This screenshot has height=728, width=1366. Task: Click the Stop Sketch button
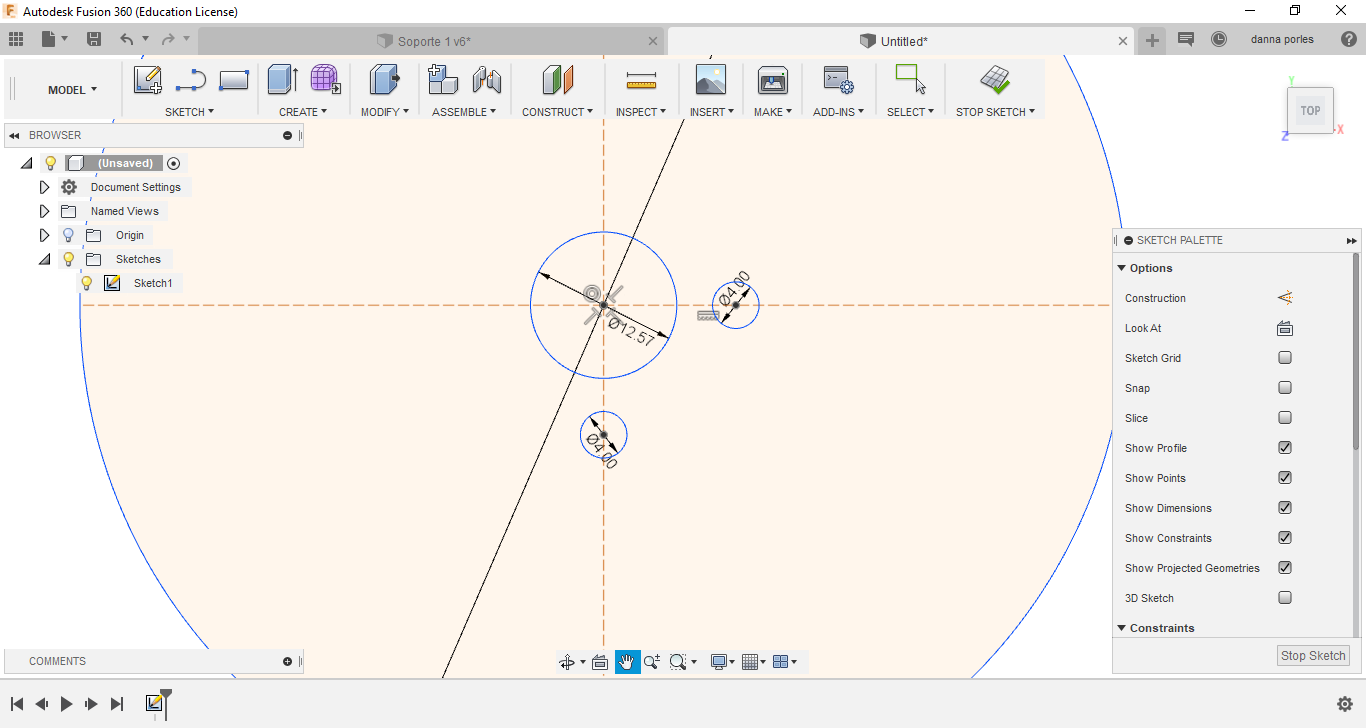1313,656
